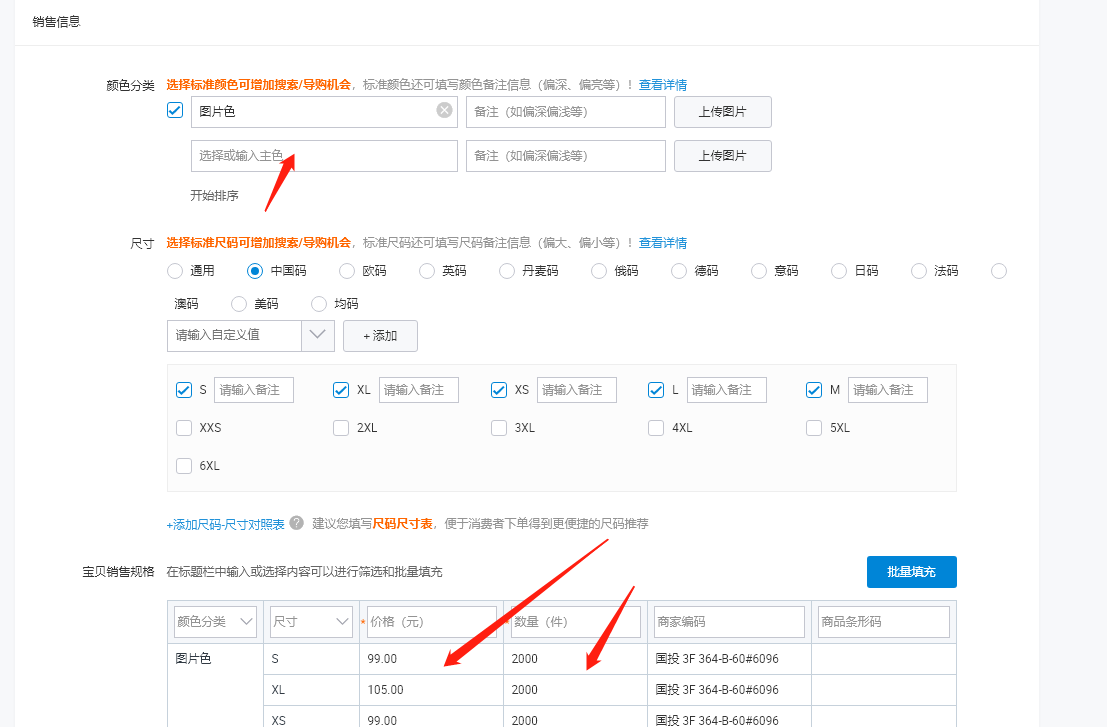Choose 美码 size standard

point(239,304)
